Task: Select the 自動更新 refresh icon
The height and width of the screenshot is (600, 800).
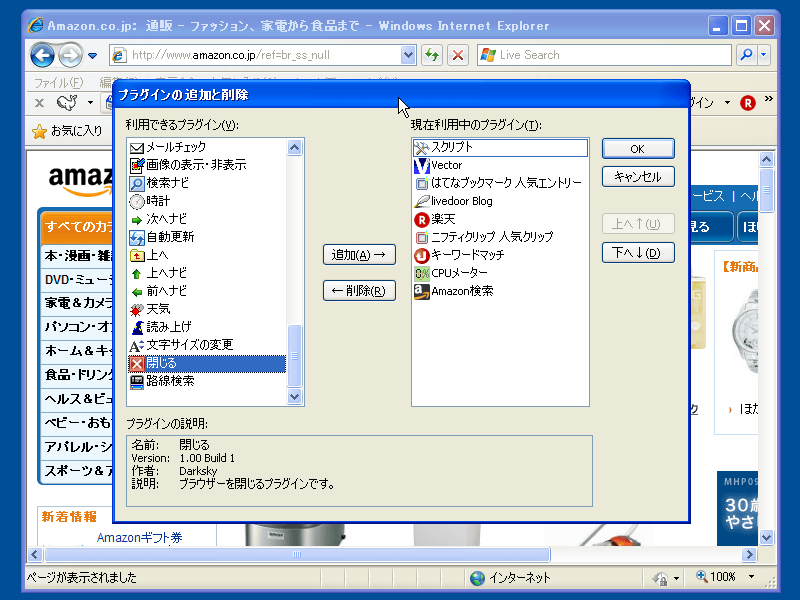Action: click(x=137, y=237)
